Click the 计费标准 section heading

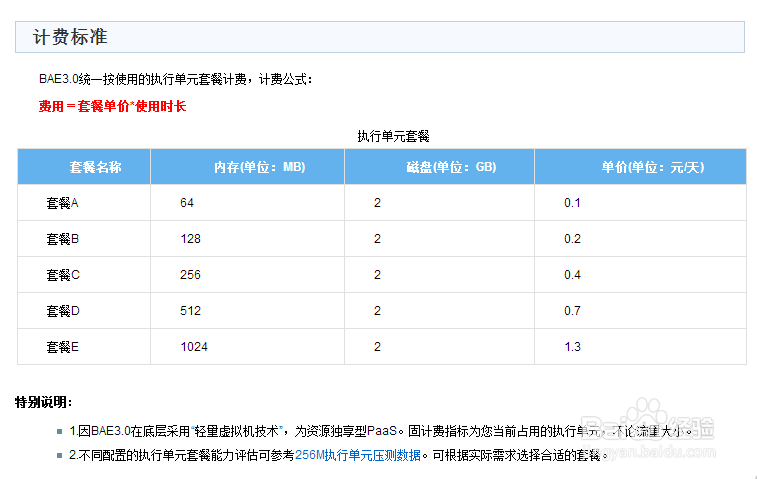pyautogui.click(x=70, y=37)
